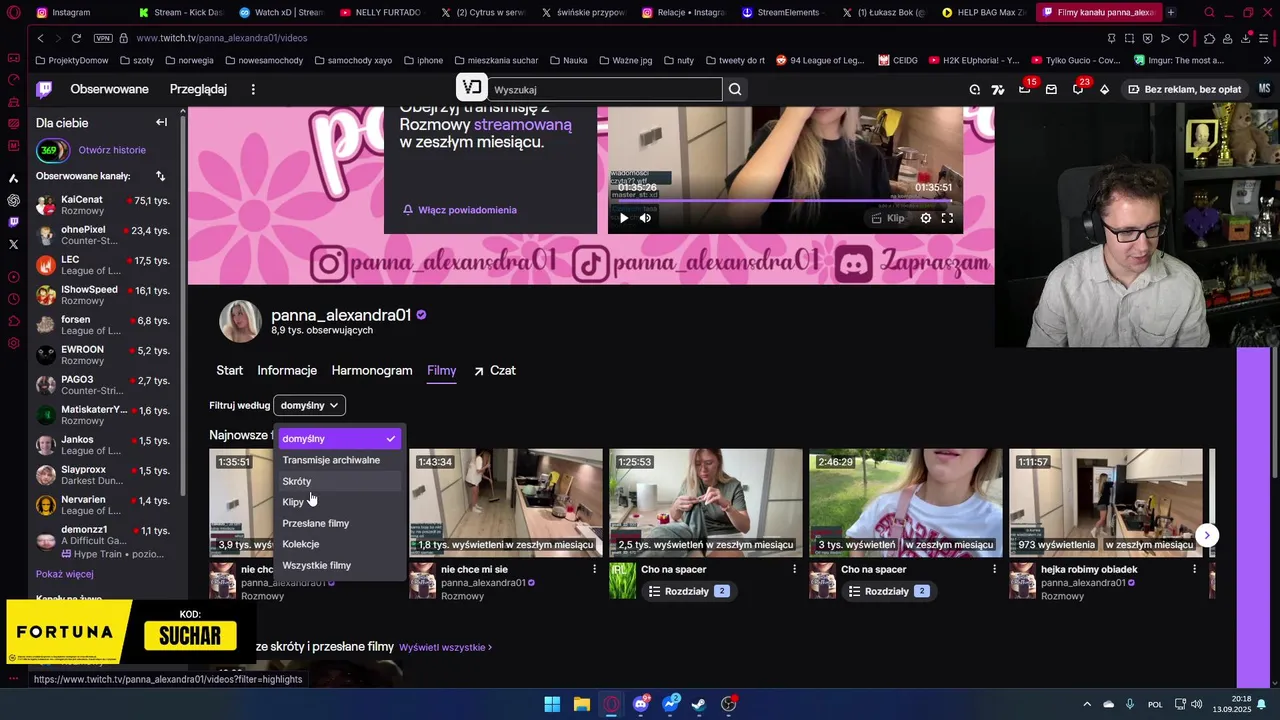Go to the Twitch home logo

point(44,89)
